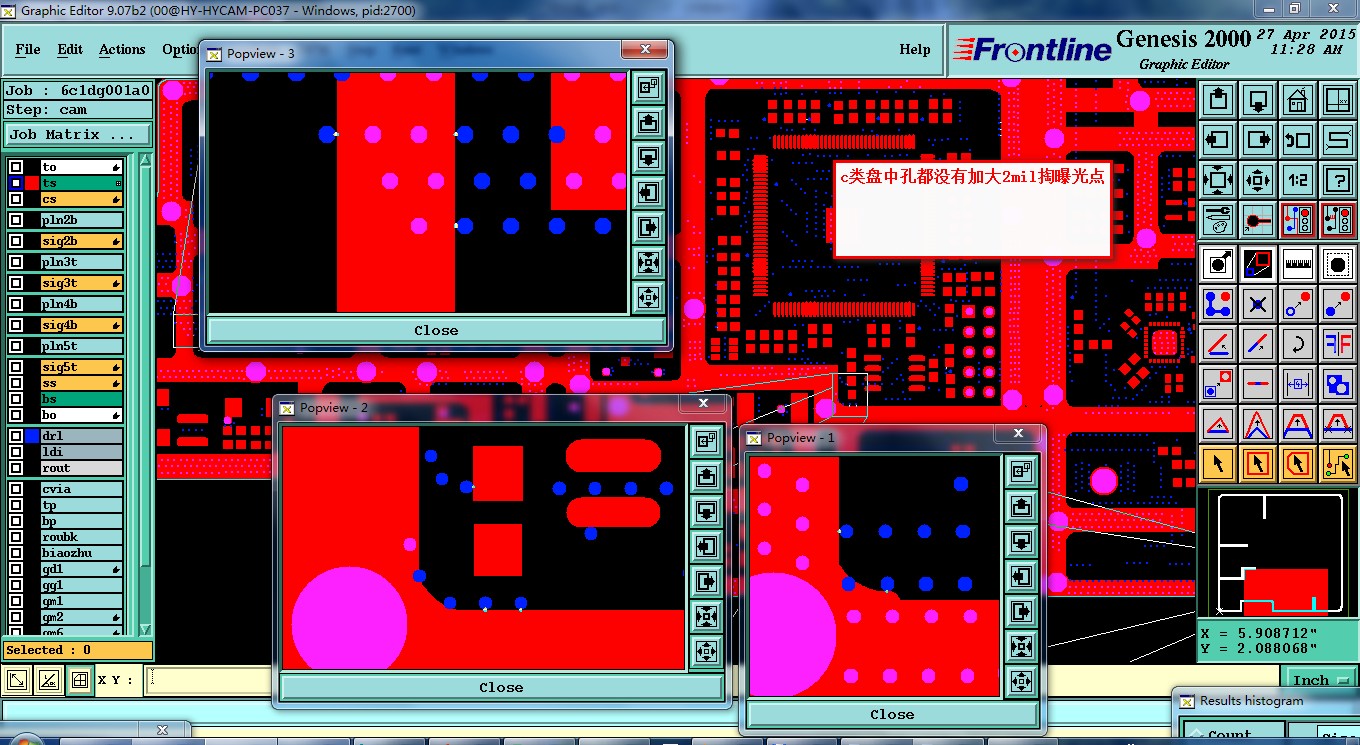Click the previous view return-arrow icon
This screenshot has height=745, width=1360.
(1298, 140)
